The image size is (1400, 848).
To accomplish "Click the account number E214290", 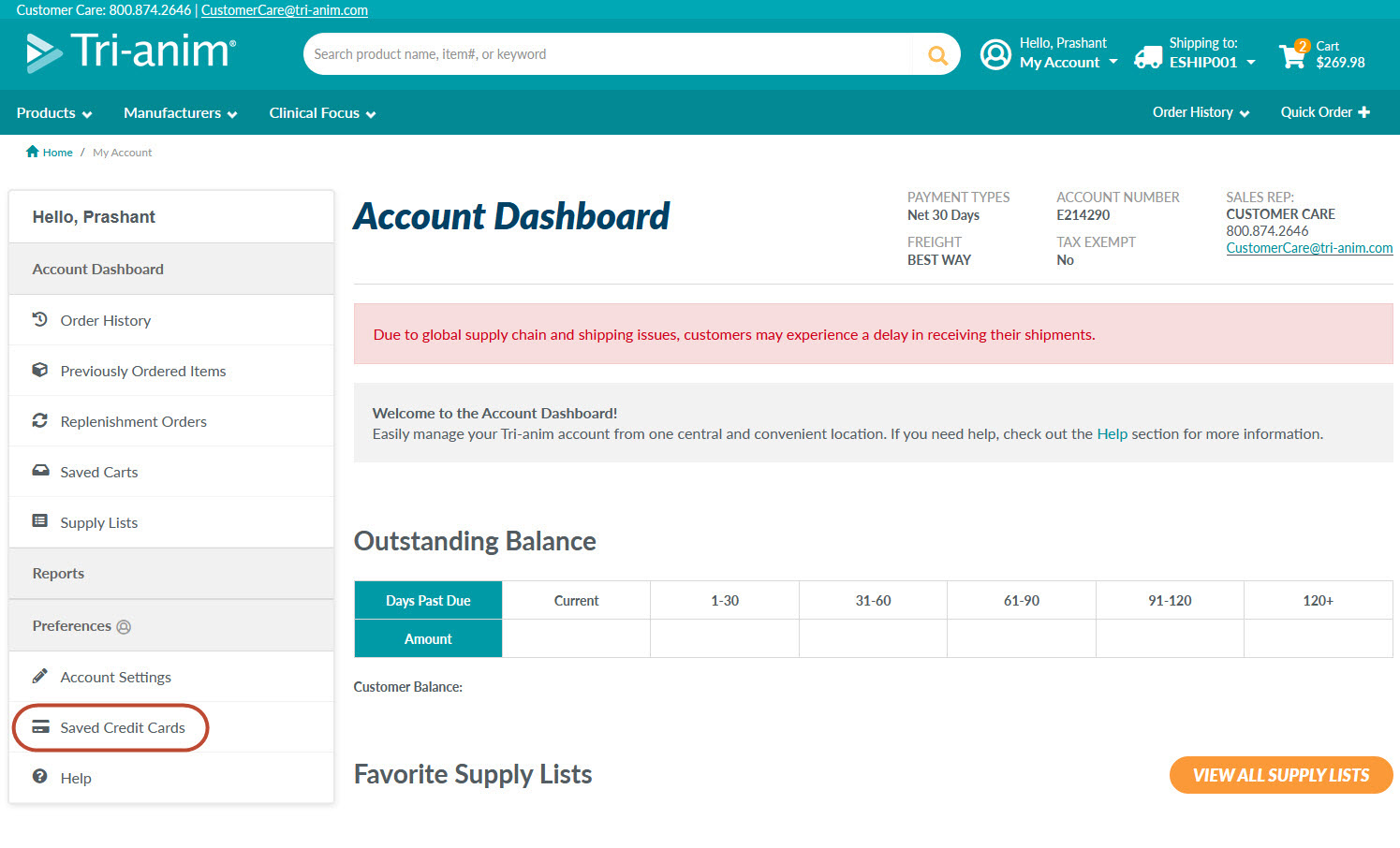I will click(1083, 215).
